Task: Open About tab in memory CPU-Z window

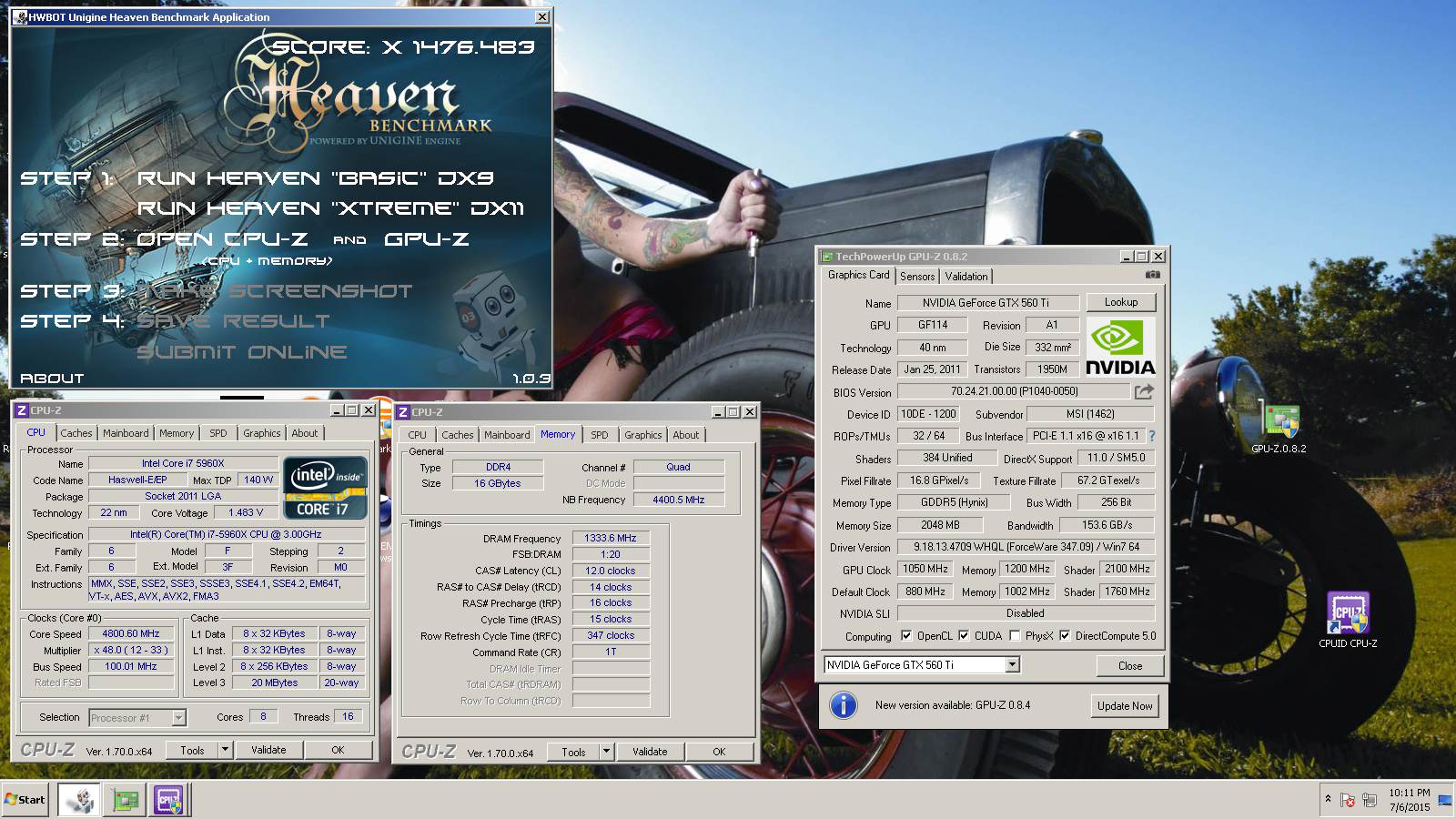Action: [686, 435]
